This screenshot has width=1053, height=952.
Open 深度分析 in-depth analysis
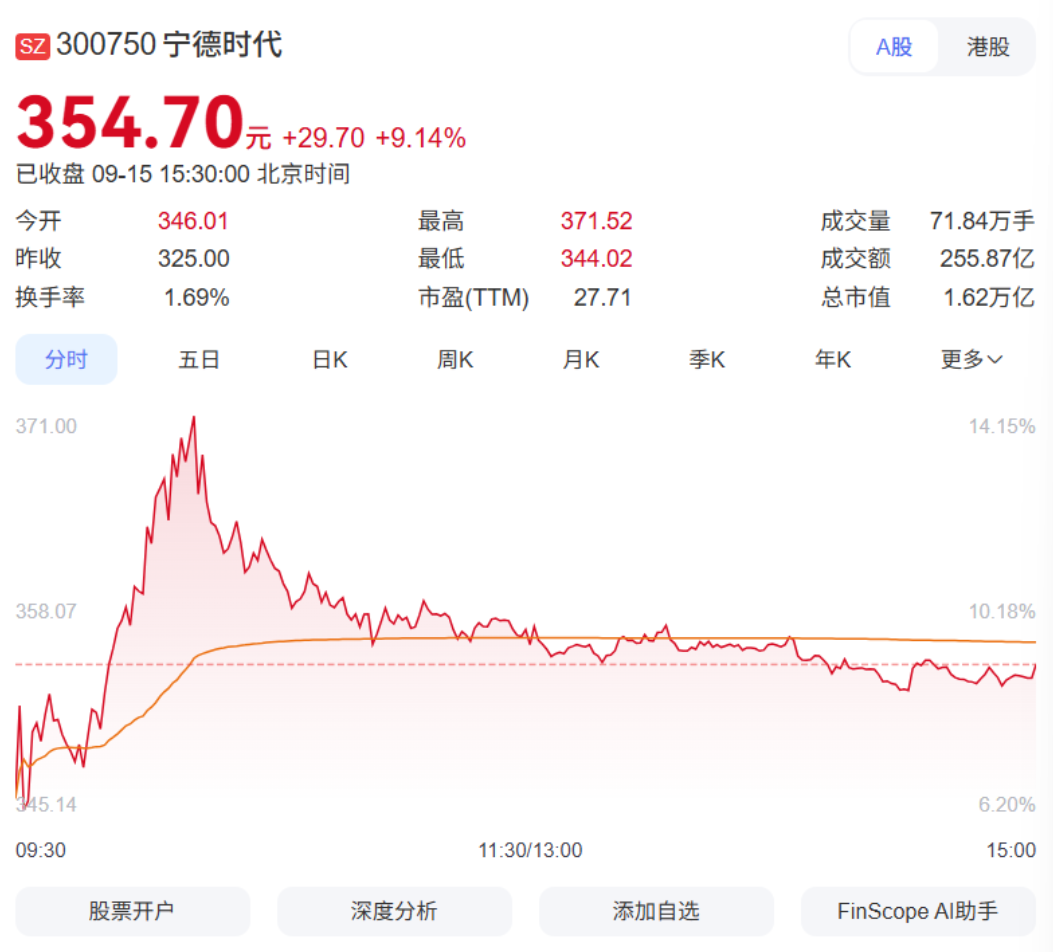click(394, 911)
